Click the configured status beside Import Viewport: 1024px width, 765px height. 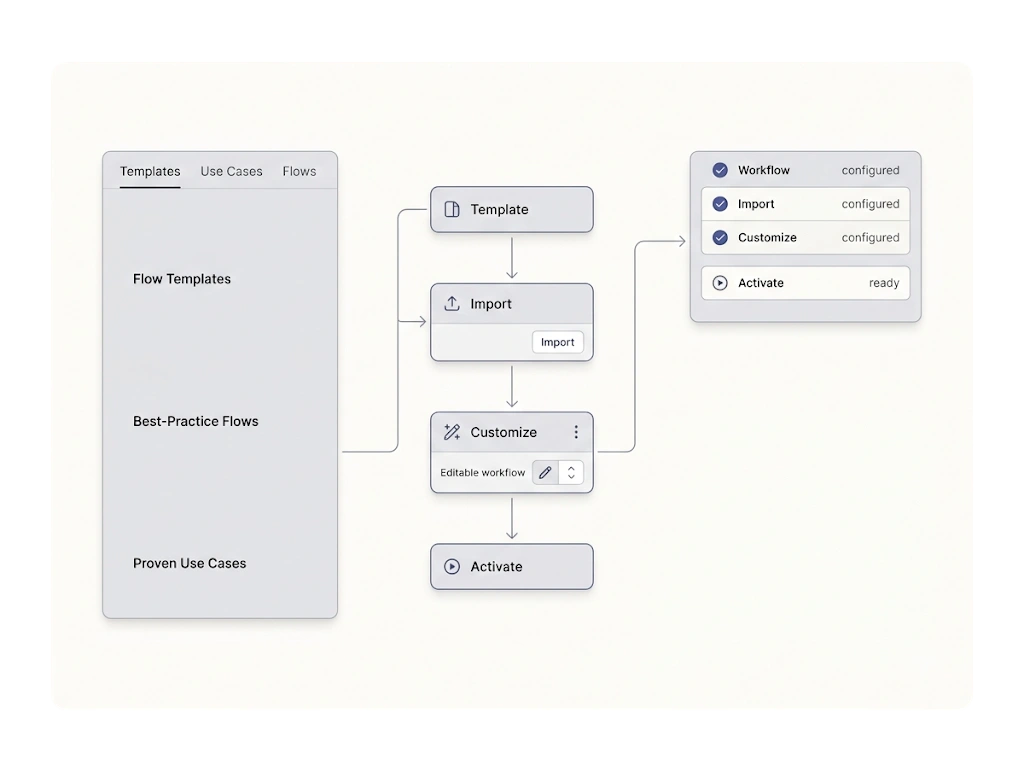coord(871,204)
